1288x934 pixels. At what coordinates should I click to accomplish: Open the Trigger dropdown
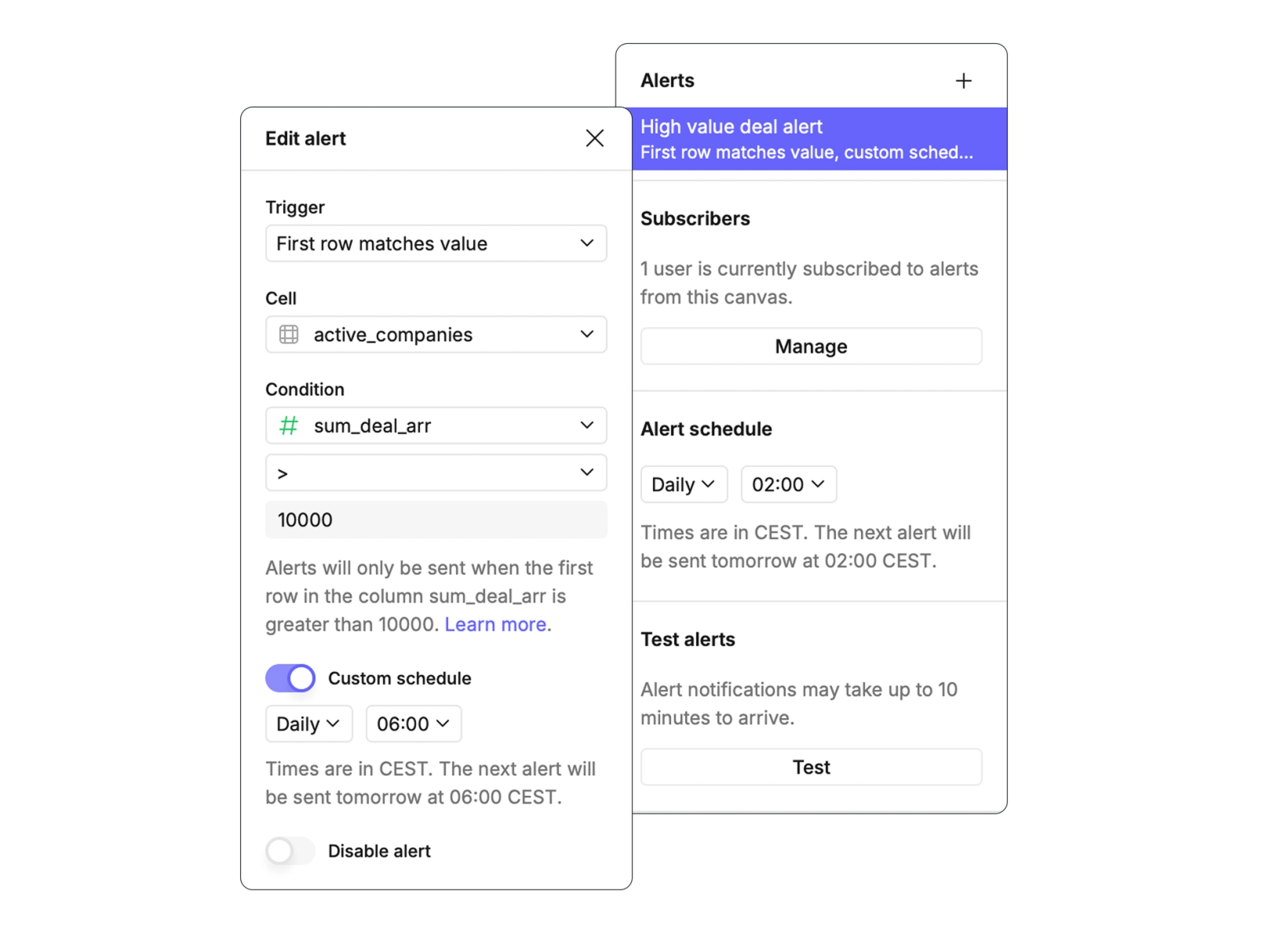(x=436, y=243)
